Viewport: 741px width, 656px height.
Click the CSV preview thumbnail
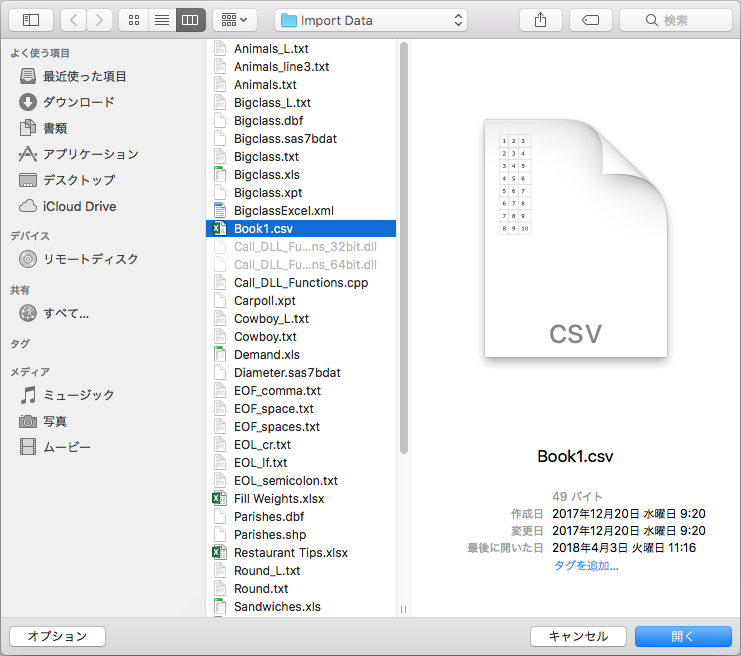click(x=576, y=238)
